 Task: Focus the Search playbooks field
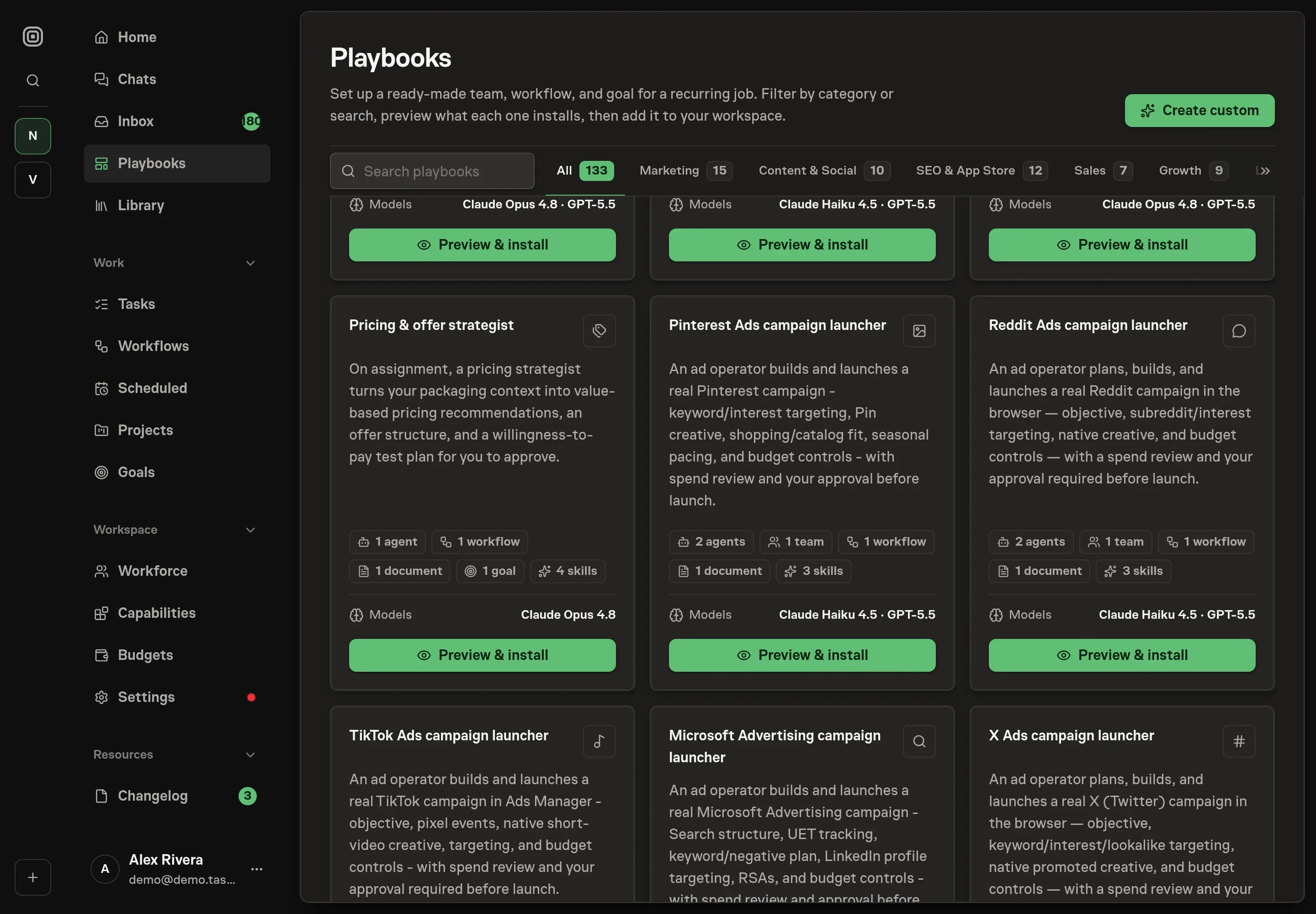(x=432, y=171)
